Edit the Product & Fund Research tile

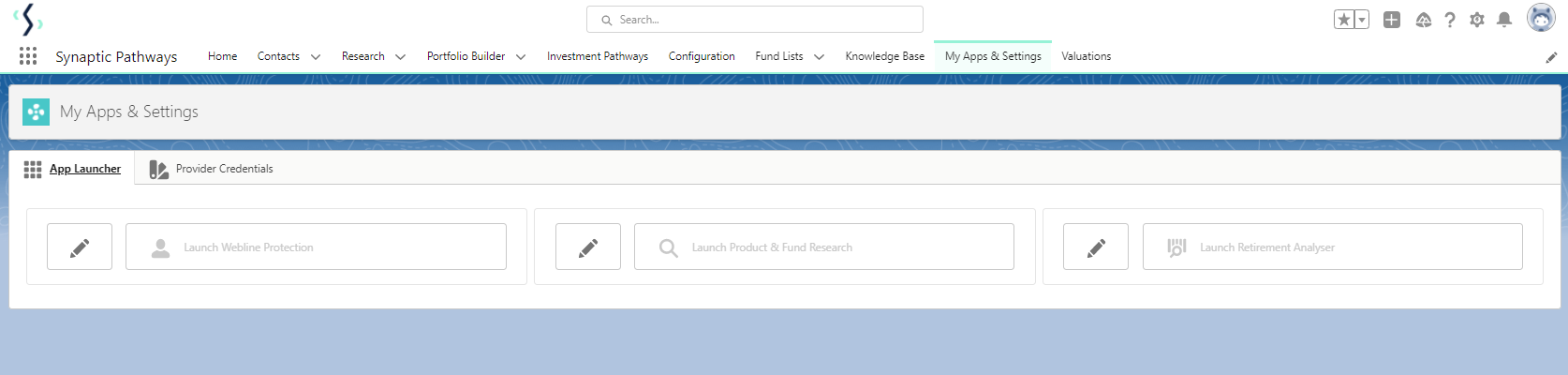click(588, 247)
